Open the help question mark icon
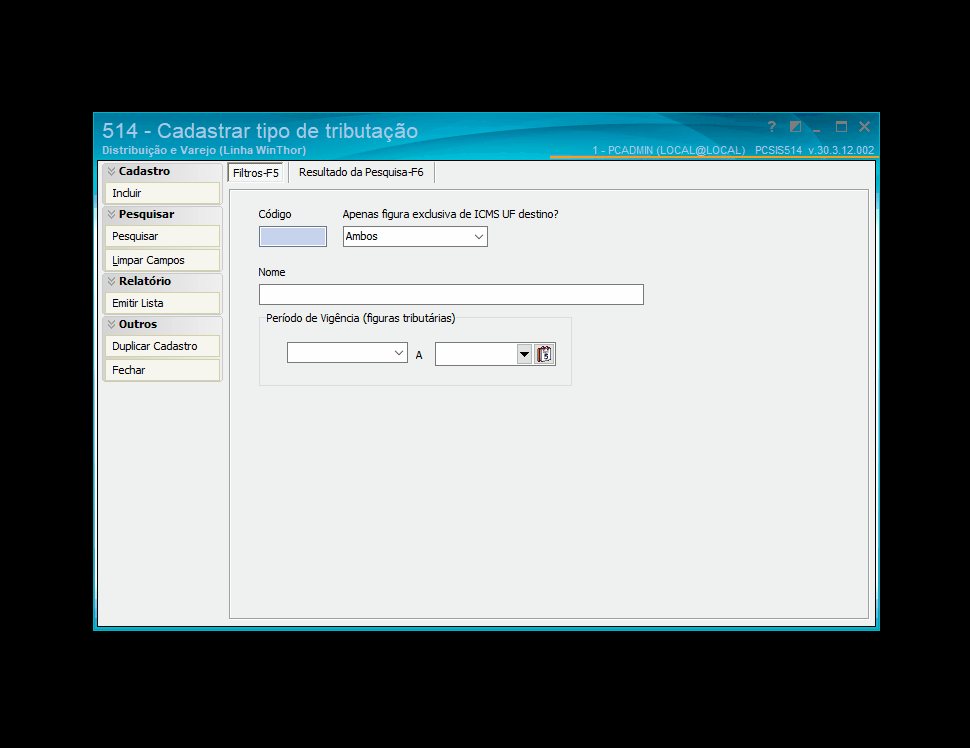The width and height of the screenshot is (970, 748). (771, 127)
